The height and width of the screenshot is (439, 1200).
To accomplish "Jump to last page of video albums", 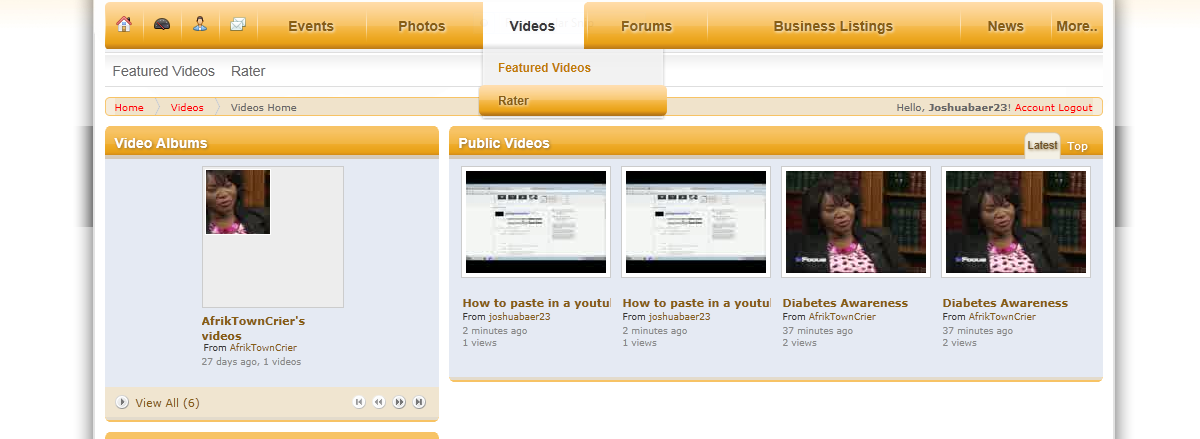I will 419,402.
